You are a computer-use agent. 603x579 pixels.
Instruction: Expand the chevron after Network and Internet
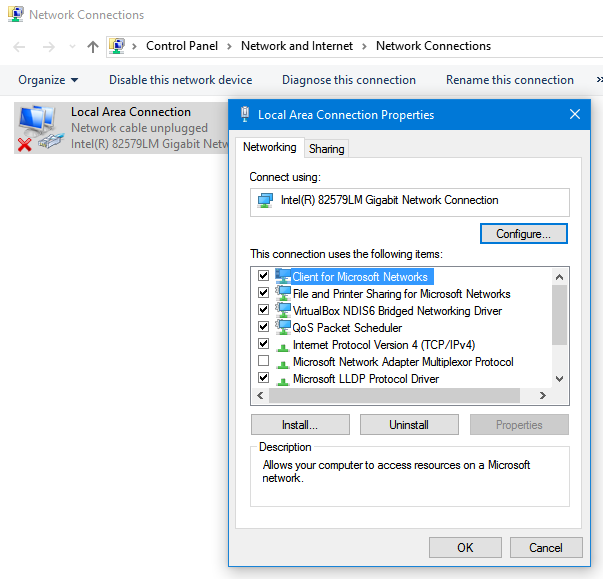[364, 47]
